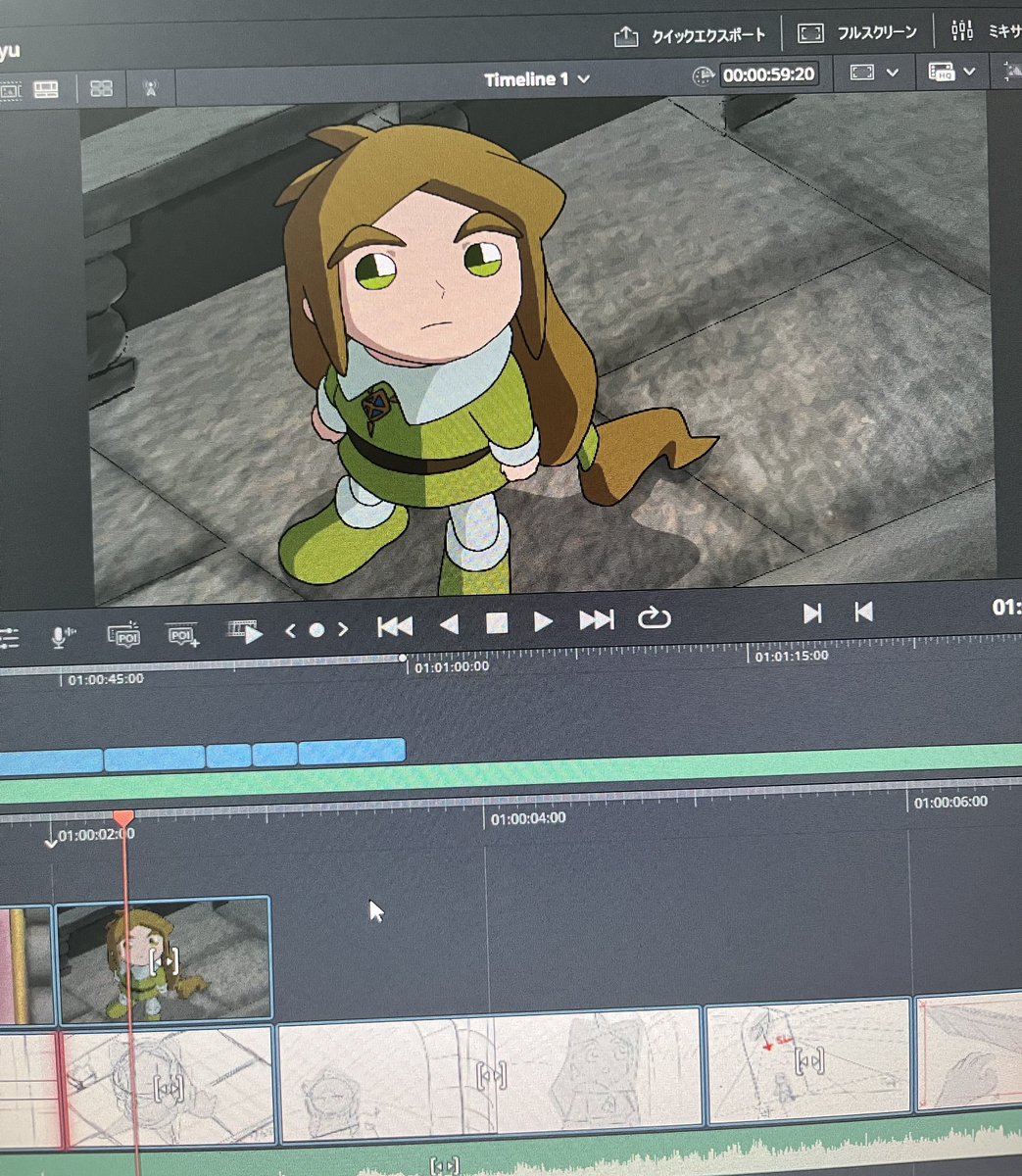Select the sketch clip with red arrows
This screenshot has height=1176, width=1022.
809,1061
